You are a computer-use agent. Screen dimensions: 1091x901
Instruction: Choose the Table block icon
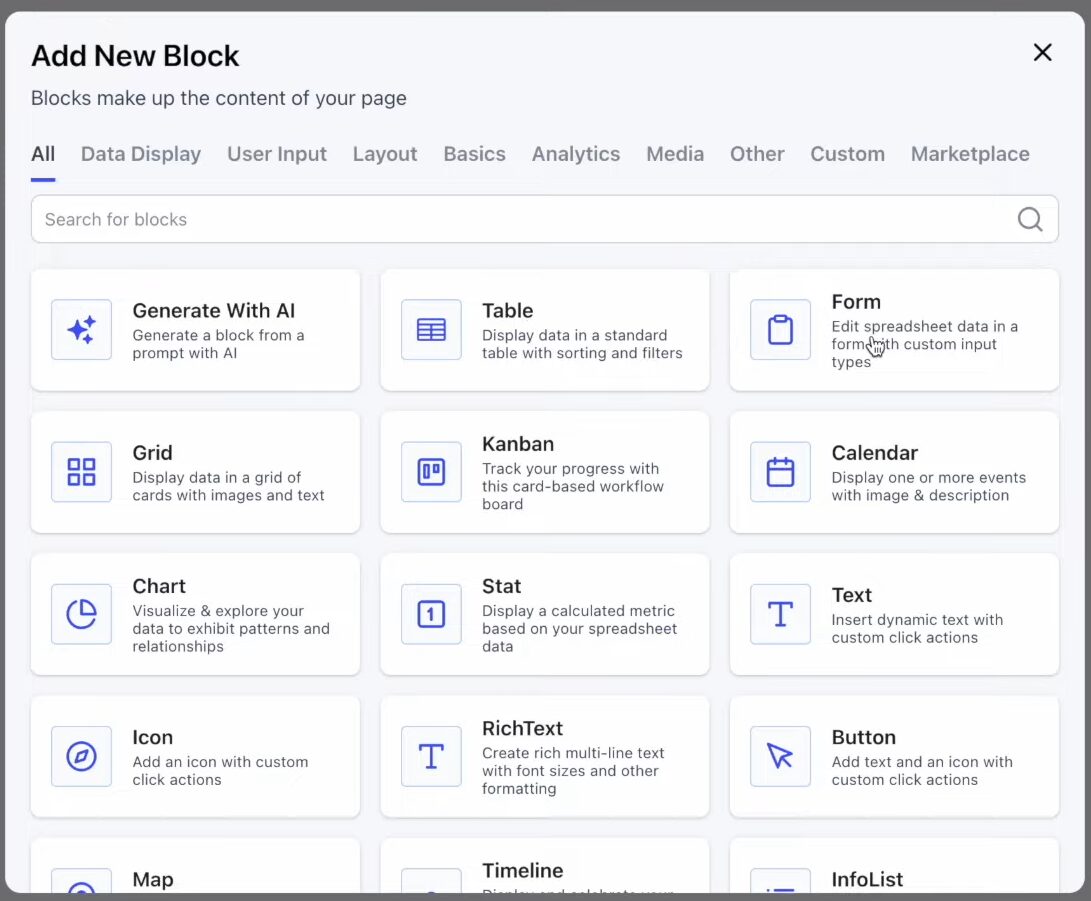(431, 330)
